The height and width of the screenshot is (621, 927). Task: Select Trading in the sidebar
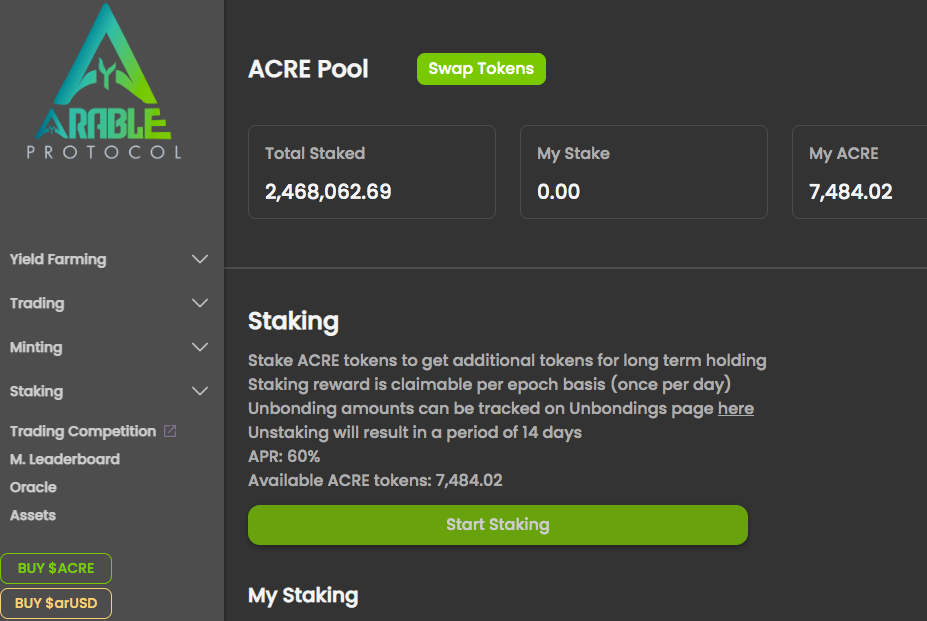pos(37,303)
